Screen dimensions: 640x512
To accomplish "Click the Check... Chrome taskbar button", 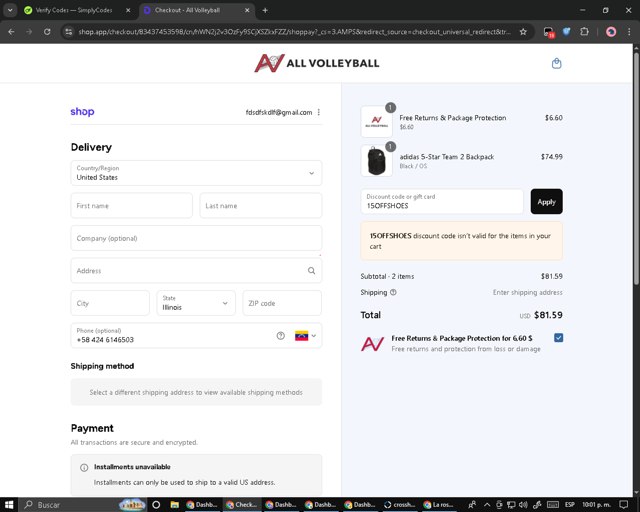I will pyautogui.click(x=242, y=505).
